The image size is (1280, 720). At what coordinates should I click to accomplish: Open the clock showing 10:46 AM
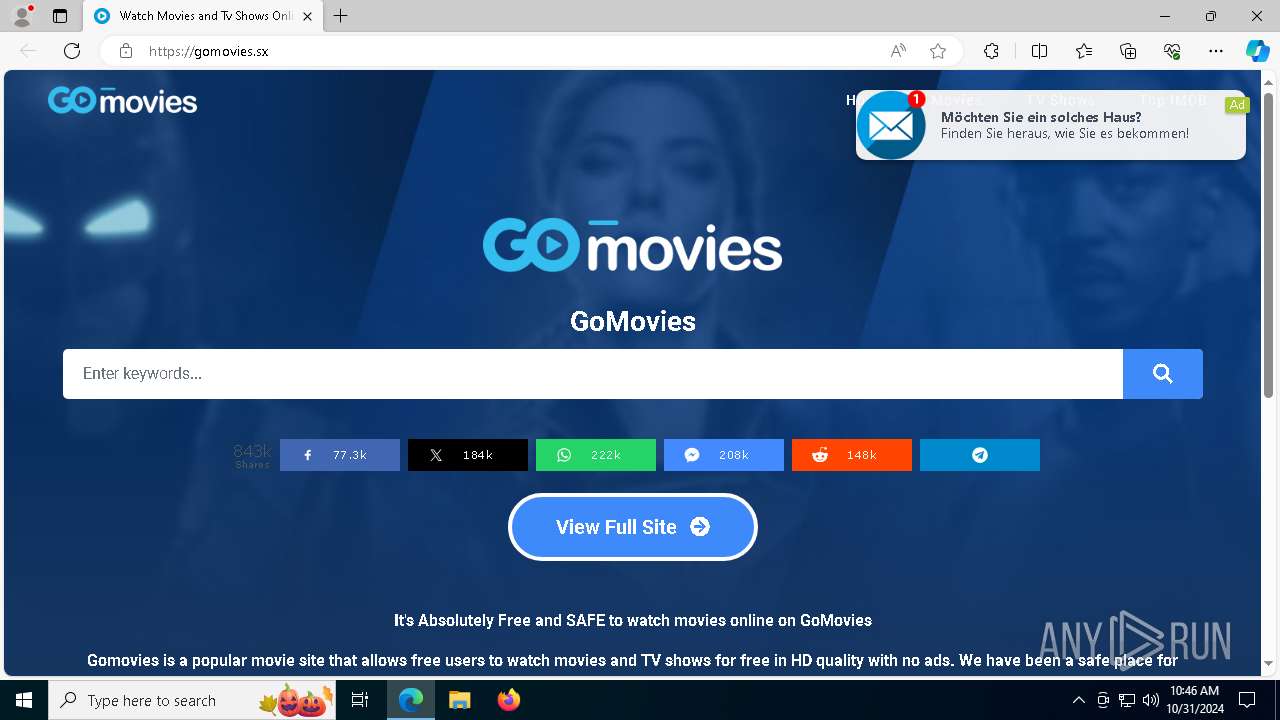(1194, 700)
